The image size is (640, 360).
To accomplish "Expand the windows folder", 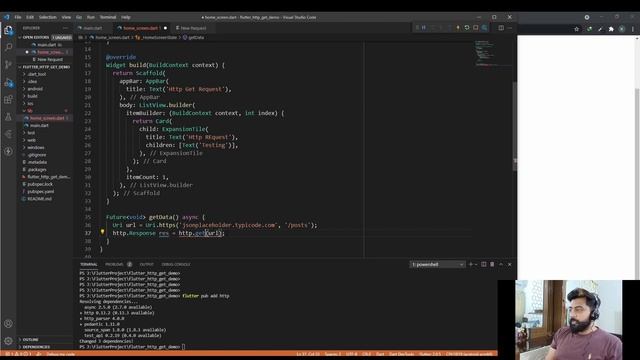I will (45, 147).
